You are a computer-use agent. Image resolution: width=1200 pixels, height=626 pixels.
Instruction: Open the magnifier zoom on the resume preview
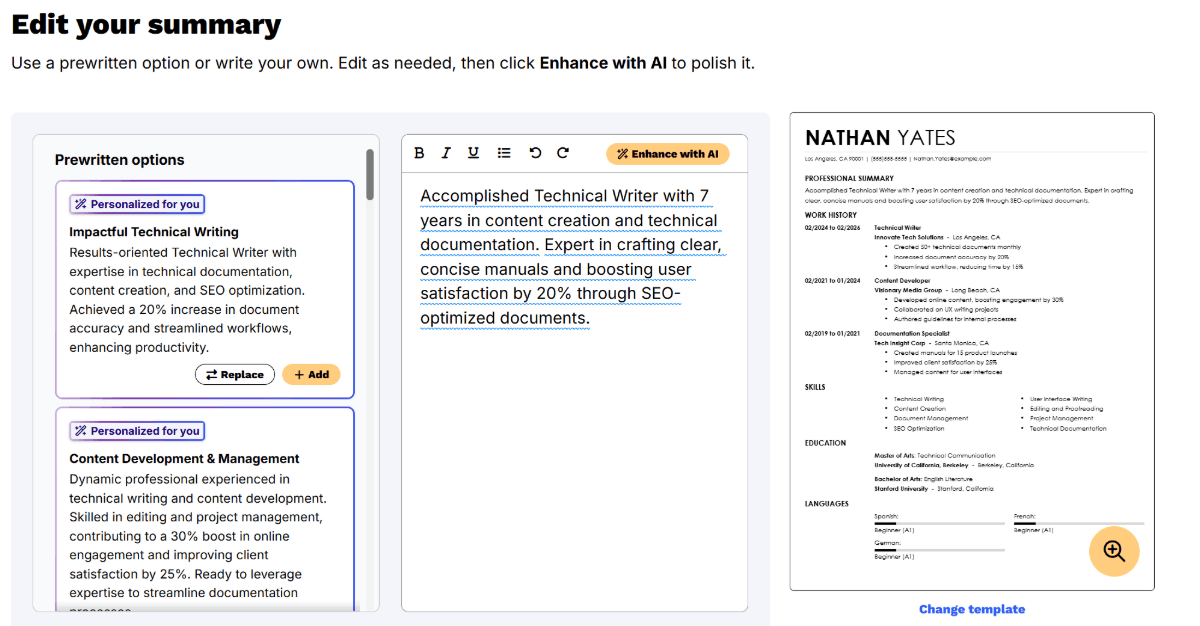coord(1114,551)
